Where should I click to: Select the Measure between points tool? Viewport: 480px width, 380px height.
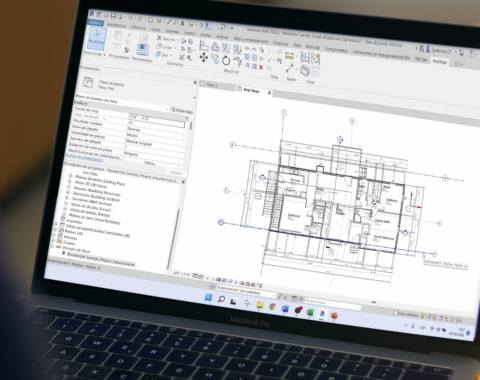coord(289,69)
